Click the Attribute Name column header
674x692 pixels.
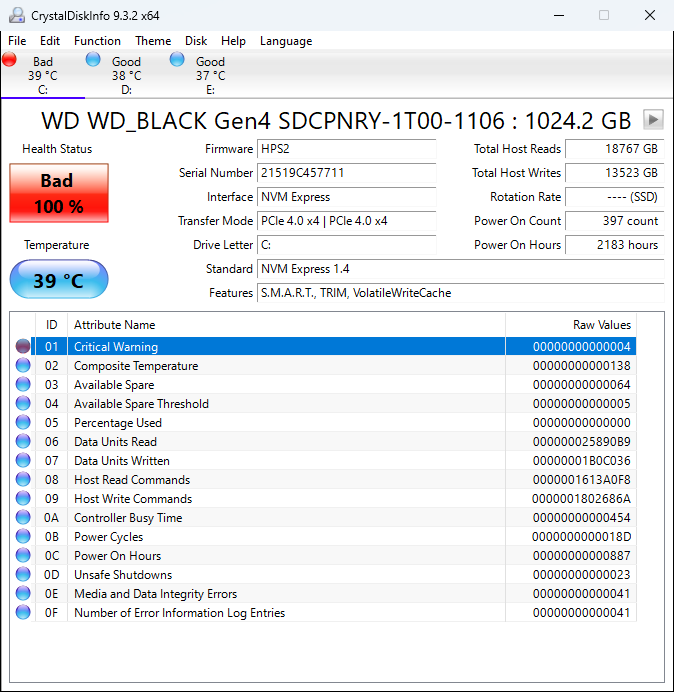click(x=286, y=325)
